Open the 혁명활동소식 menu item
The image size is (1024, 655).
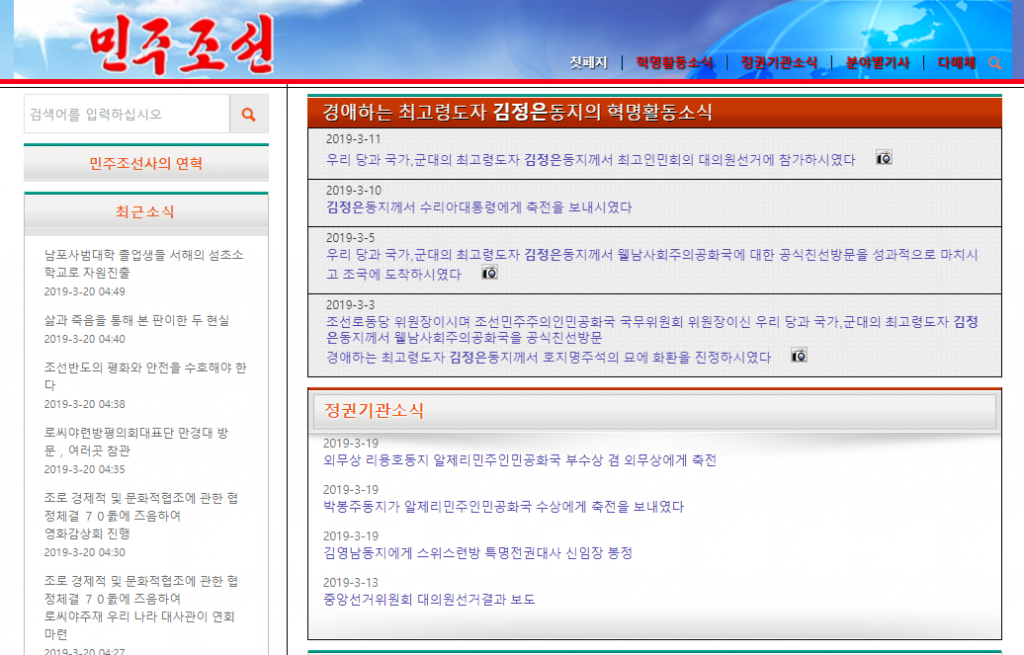pos(675,63)
